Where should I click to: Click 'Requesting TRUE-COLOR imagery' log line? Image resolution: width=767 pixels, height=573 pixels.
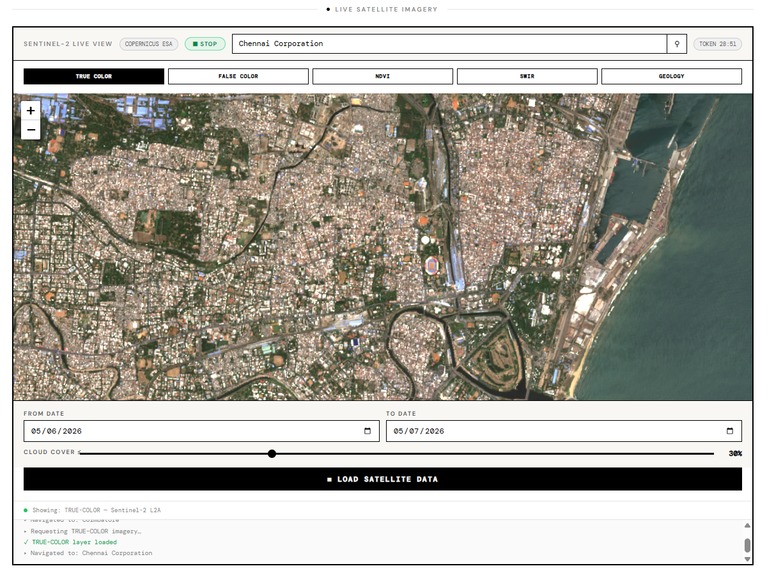[x=83, y=531]
